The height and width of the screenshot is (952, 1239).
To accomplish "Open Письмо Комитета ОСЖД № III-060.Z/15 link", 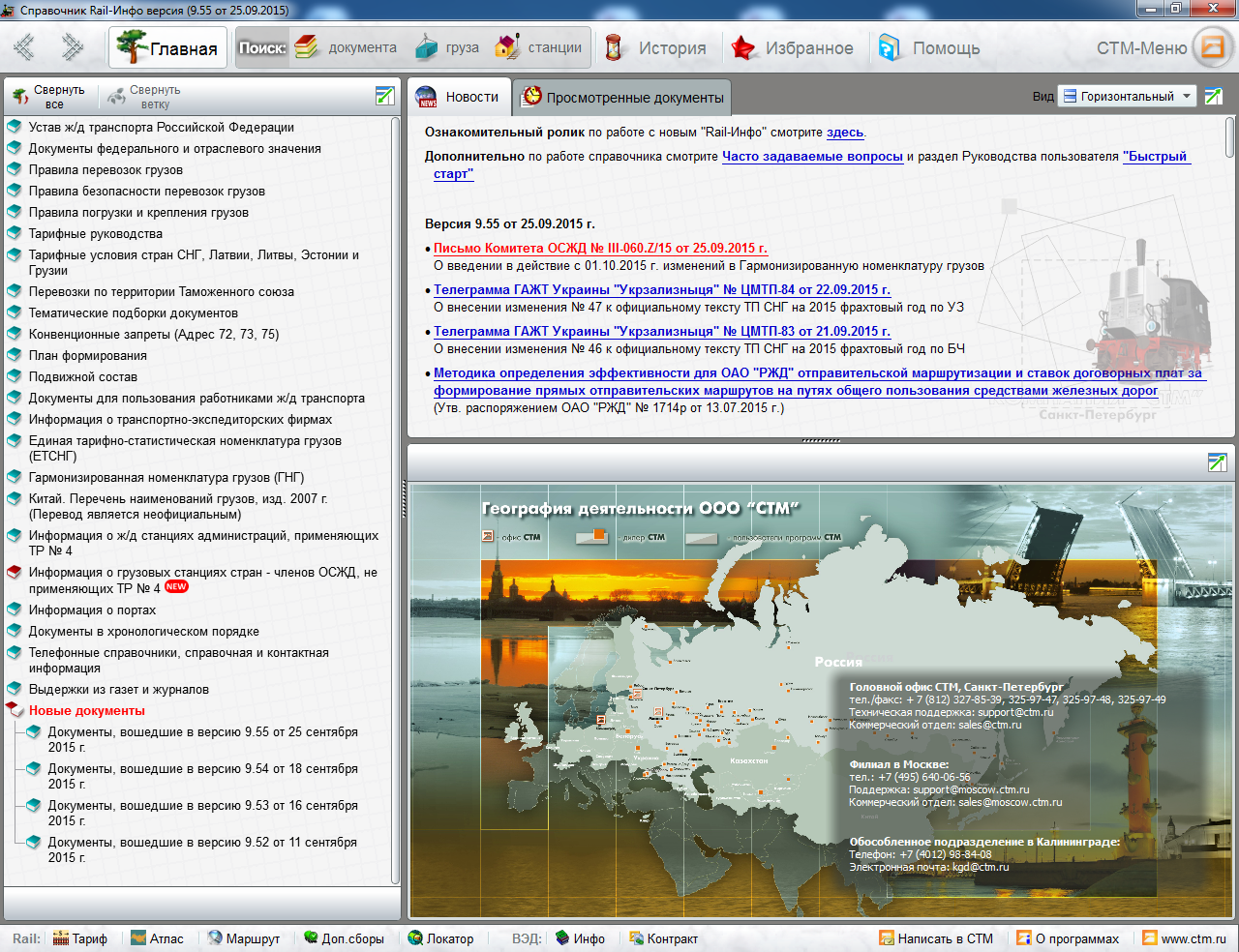I will 600,248.
